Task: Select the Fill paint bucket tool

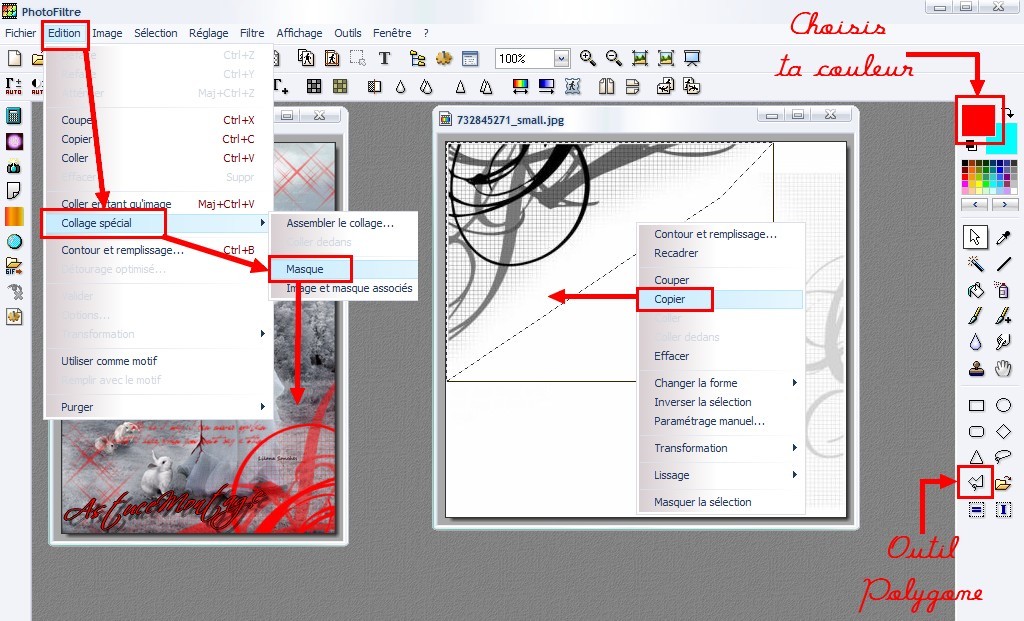Action: point(976,290)
